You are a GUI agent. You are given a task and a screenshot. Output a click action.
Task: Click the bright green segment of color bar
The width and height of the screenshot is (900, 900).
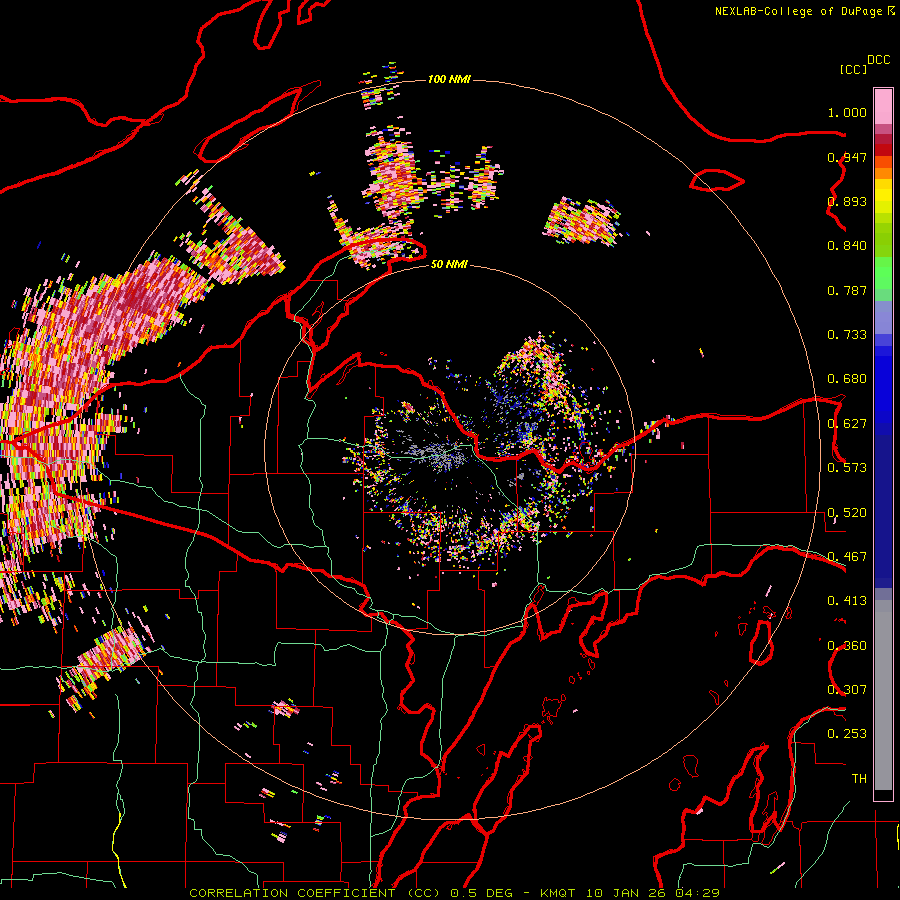(883, 273)
